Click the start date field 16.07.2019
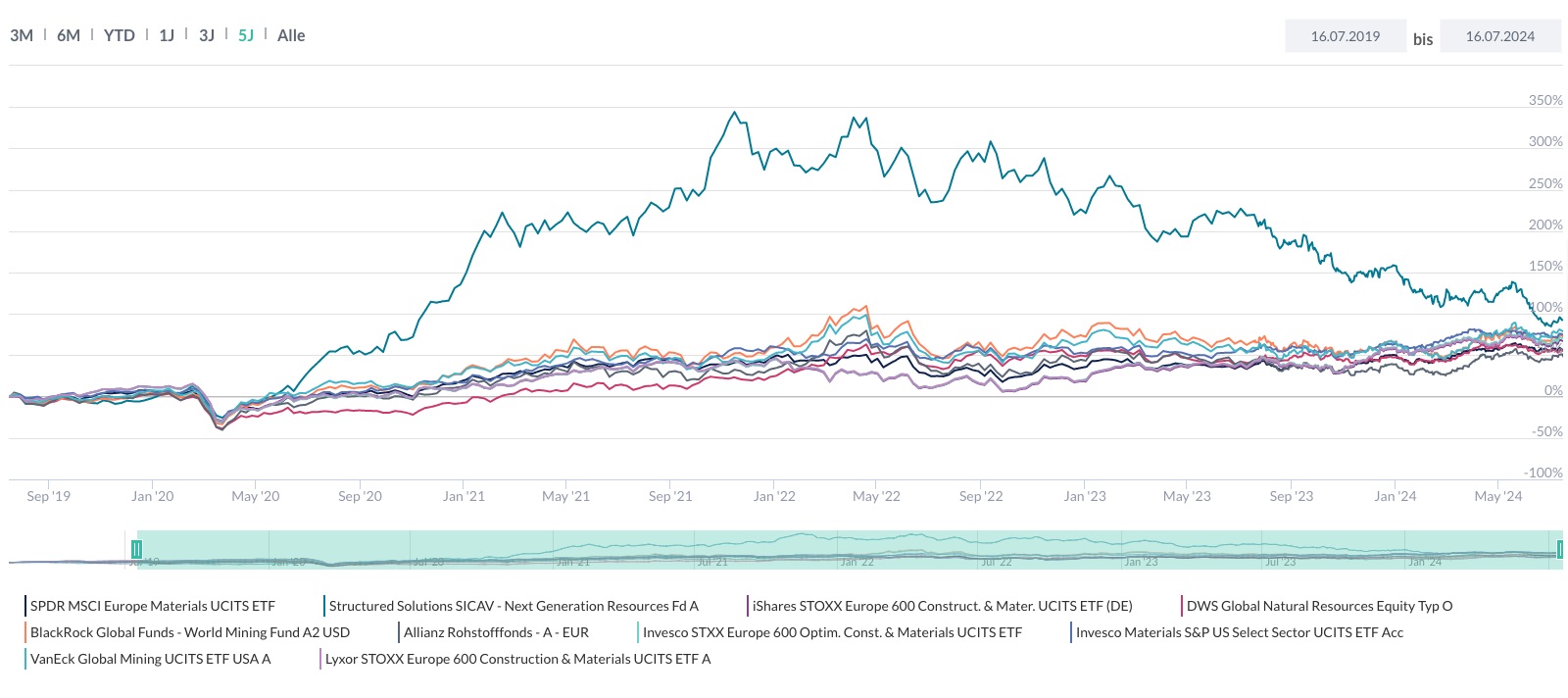 1345,36
